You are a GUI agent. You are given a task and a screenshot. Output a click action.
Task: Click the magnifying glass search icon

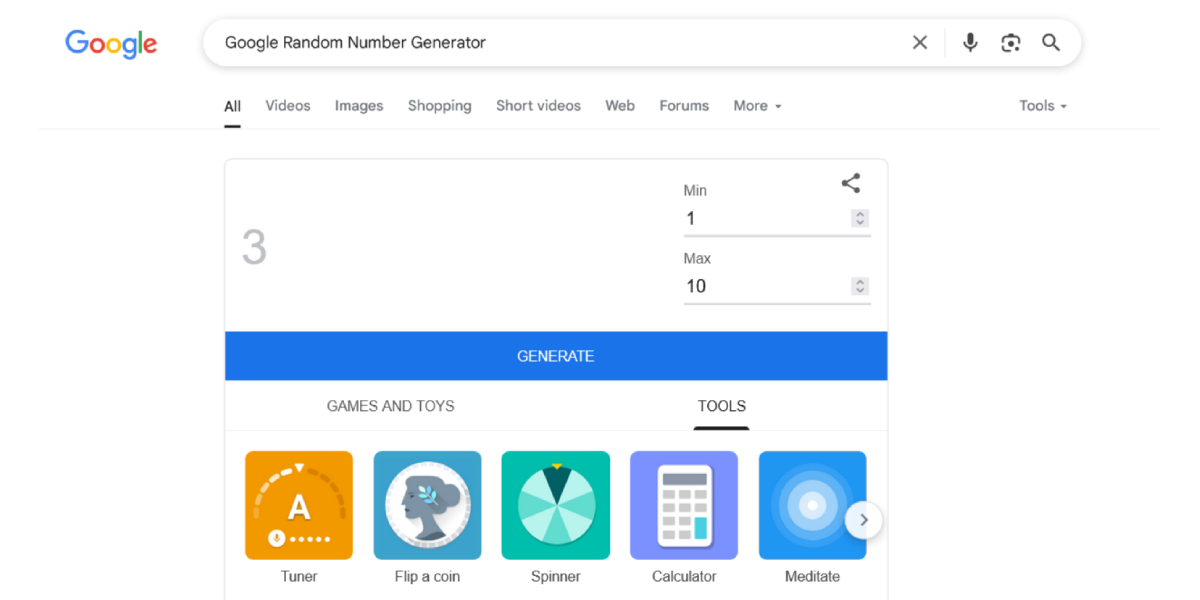click(1050, 42)
